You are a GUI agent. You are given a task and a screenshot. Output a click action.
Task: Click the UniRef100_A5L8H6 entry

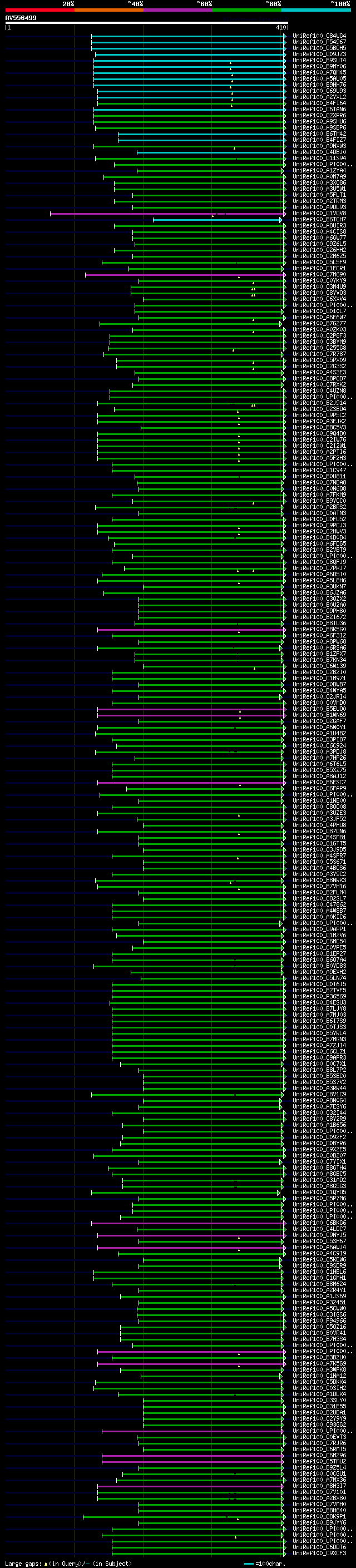coord(319,581)
